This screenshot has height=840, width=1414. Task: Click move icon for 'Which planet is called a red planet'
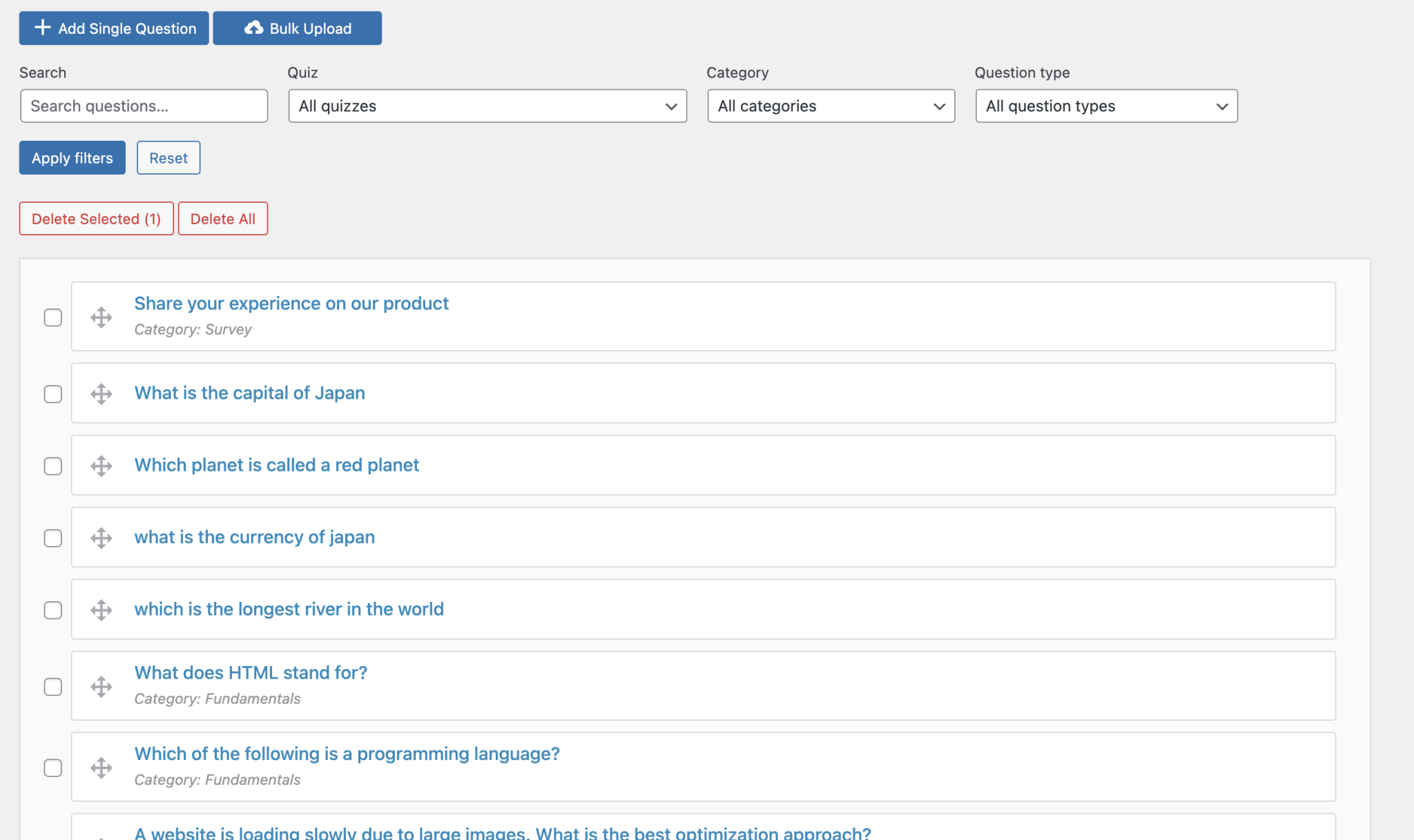pos(101,466)
